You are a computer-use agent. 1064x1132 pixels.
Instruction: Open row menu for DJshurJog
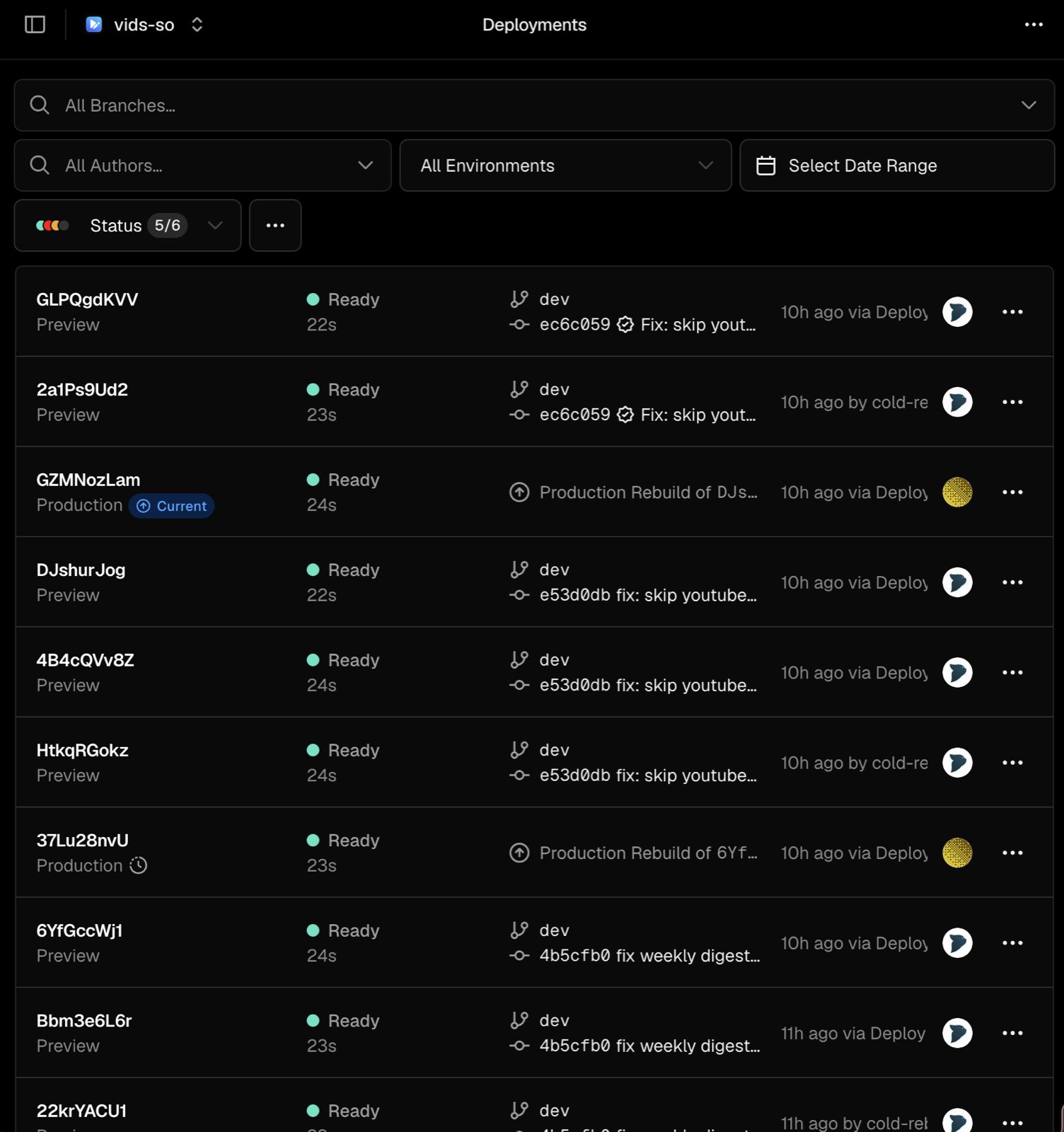pyautogui.click(x=1012, y=582)
